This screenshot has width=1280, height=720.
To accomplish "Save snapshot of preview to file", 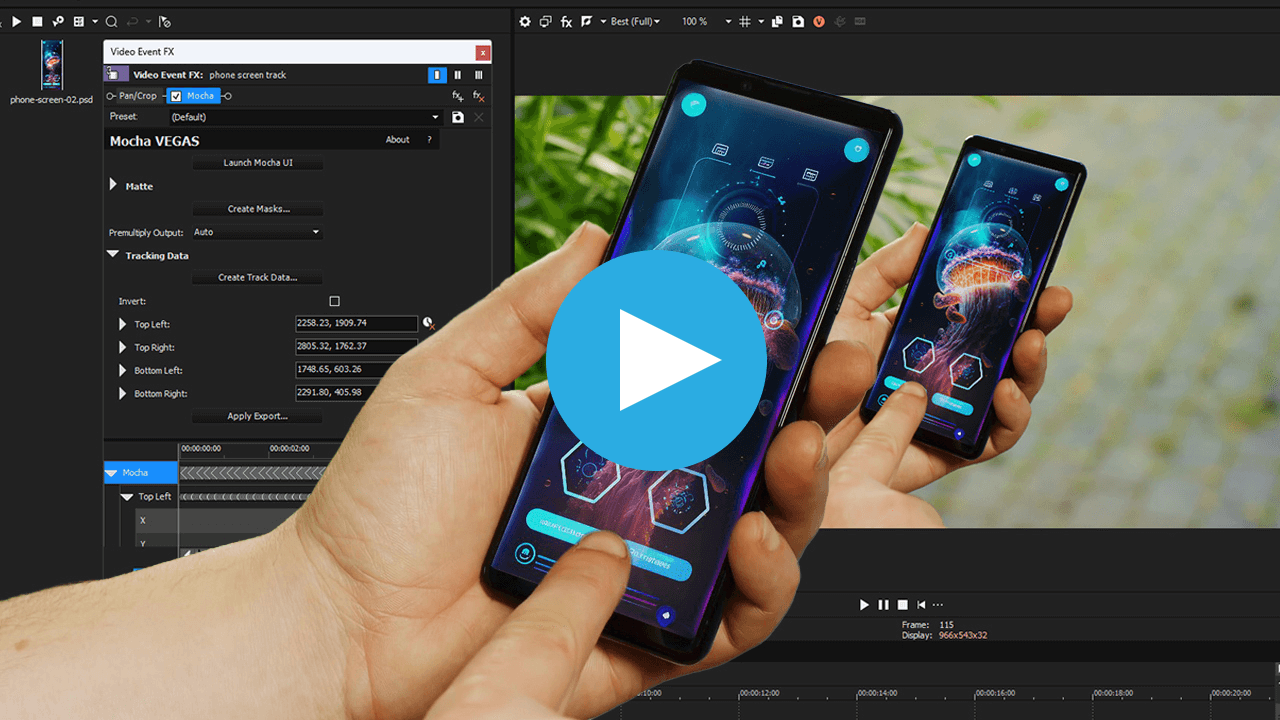I will coord(798,21).
